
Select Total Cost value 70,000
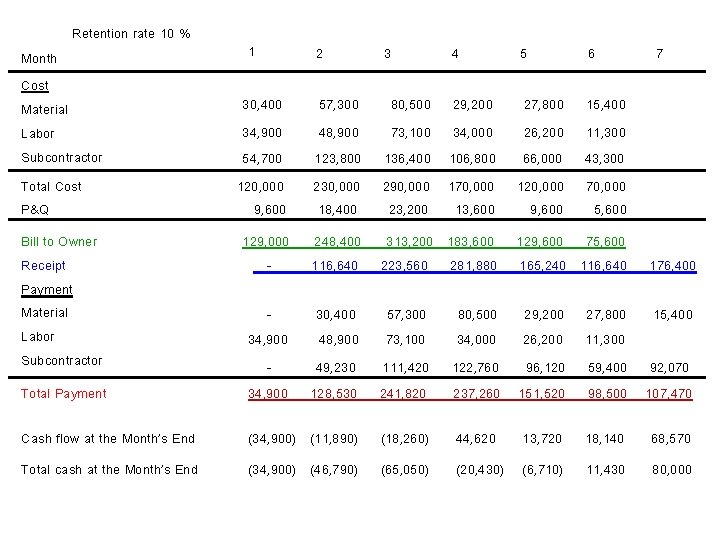(x=606, y=187)
